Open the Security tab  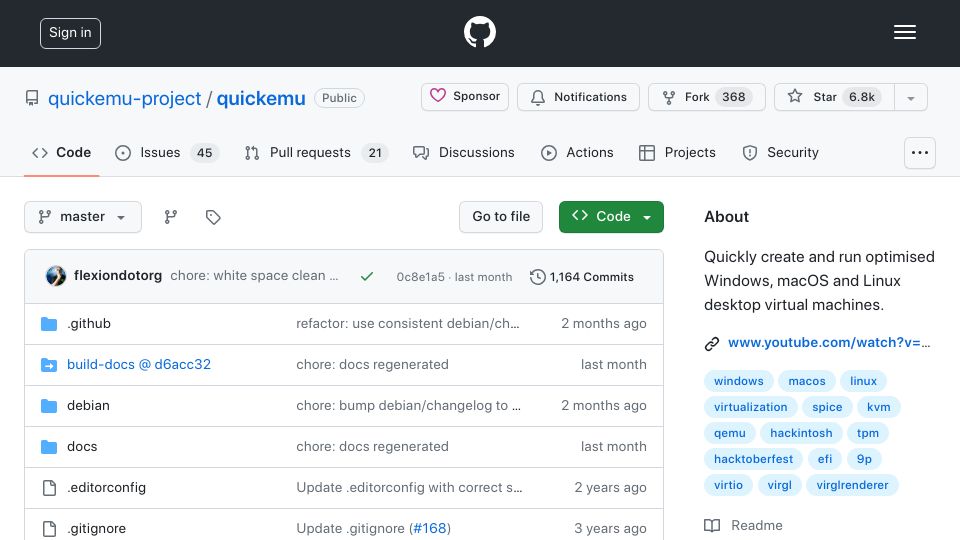point(781,152)
